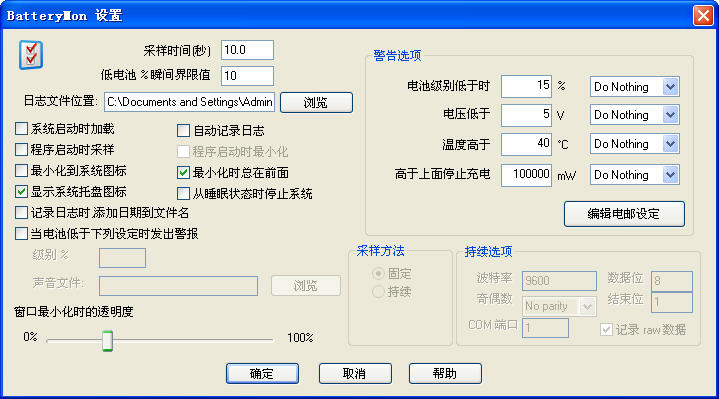
Task: Enable 系统启动时加载 checkbox
Action: [22, 129]
